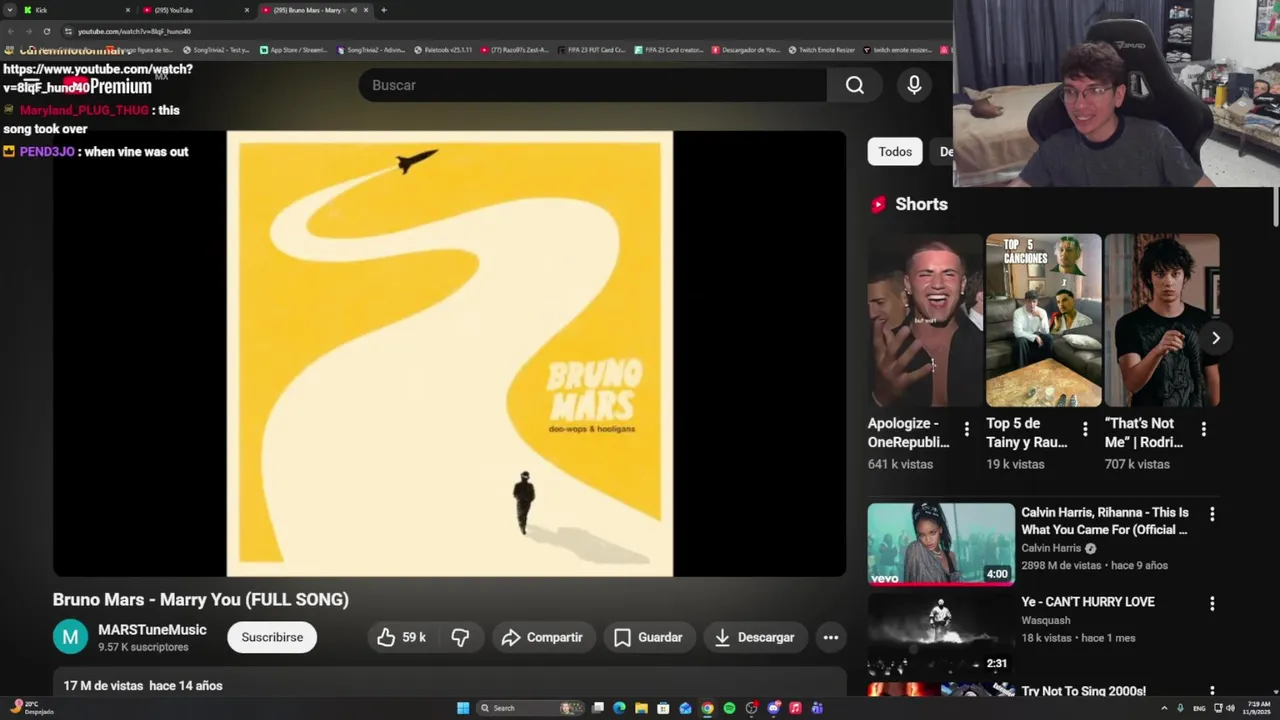Click the "17 M de vistas hace 14 años" text

143,686
